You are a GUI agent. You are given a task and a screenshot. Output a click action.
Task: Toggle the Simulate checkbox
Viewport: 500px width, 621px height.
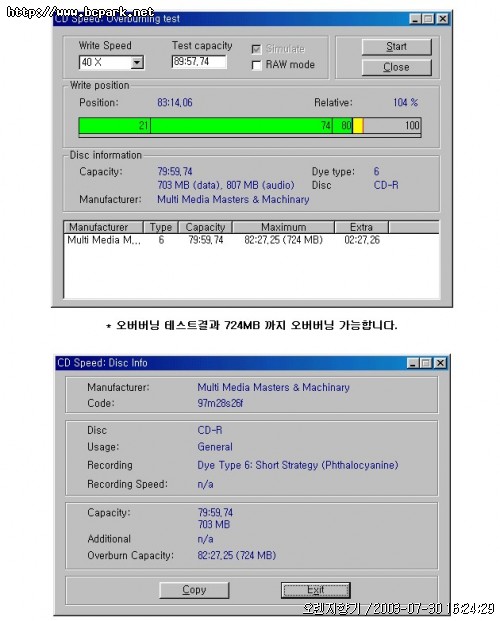(x=256, y=49)
